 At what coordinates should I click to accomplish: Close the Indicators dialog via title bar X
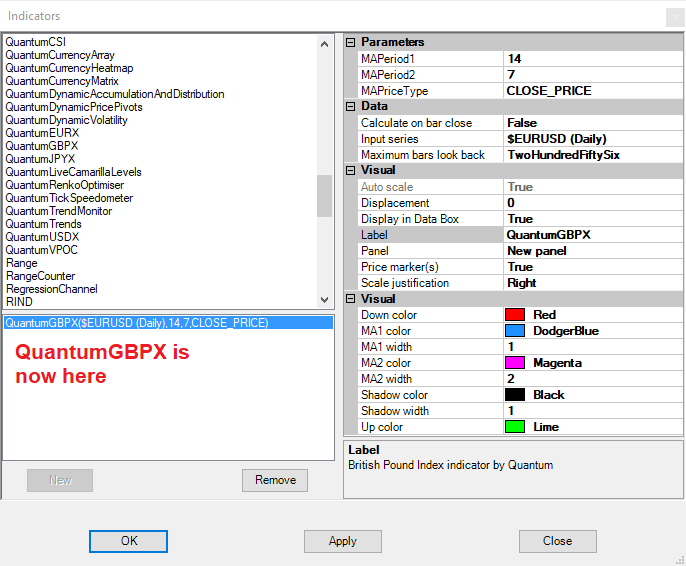[x=675, y=17]
